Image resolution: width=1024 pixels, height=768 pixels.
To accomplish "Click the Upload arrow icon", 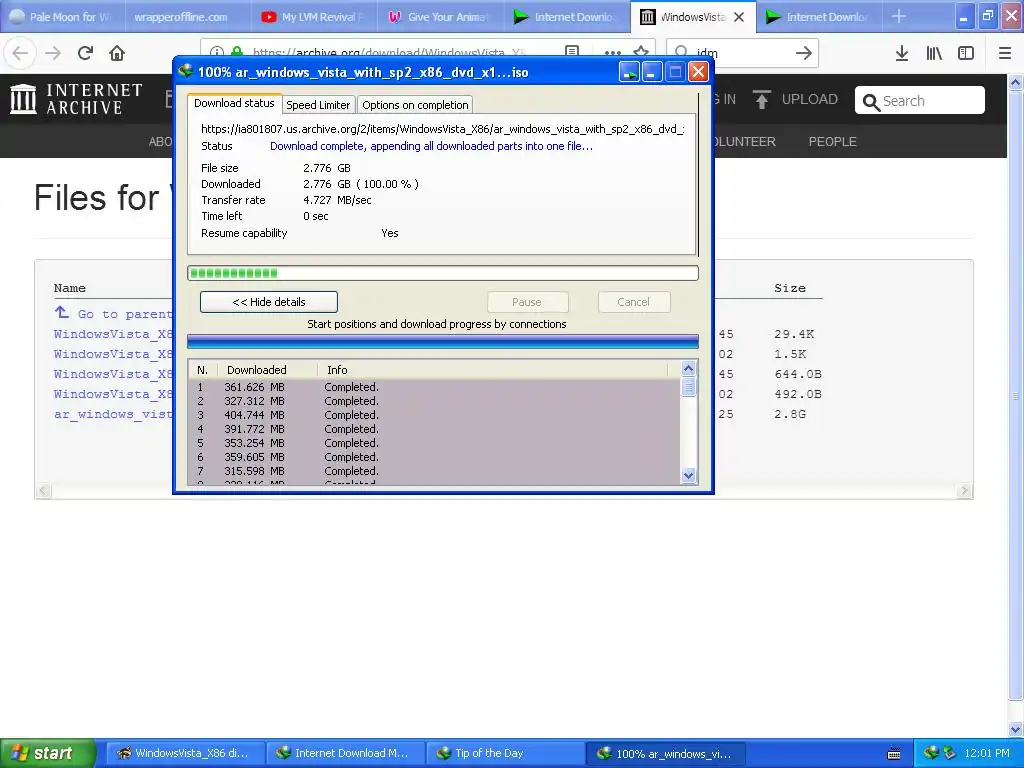I will pos(761,99).
